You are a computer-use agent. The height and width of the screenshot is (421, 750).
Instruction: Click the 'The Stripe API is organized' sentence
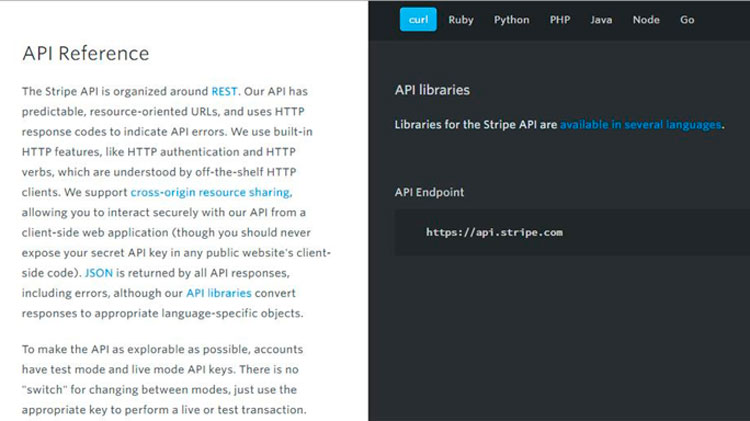pos(115,91)
